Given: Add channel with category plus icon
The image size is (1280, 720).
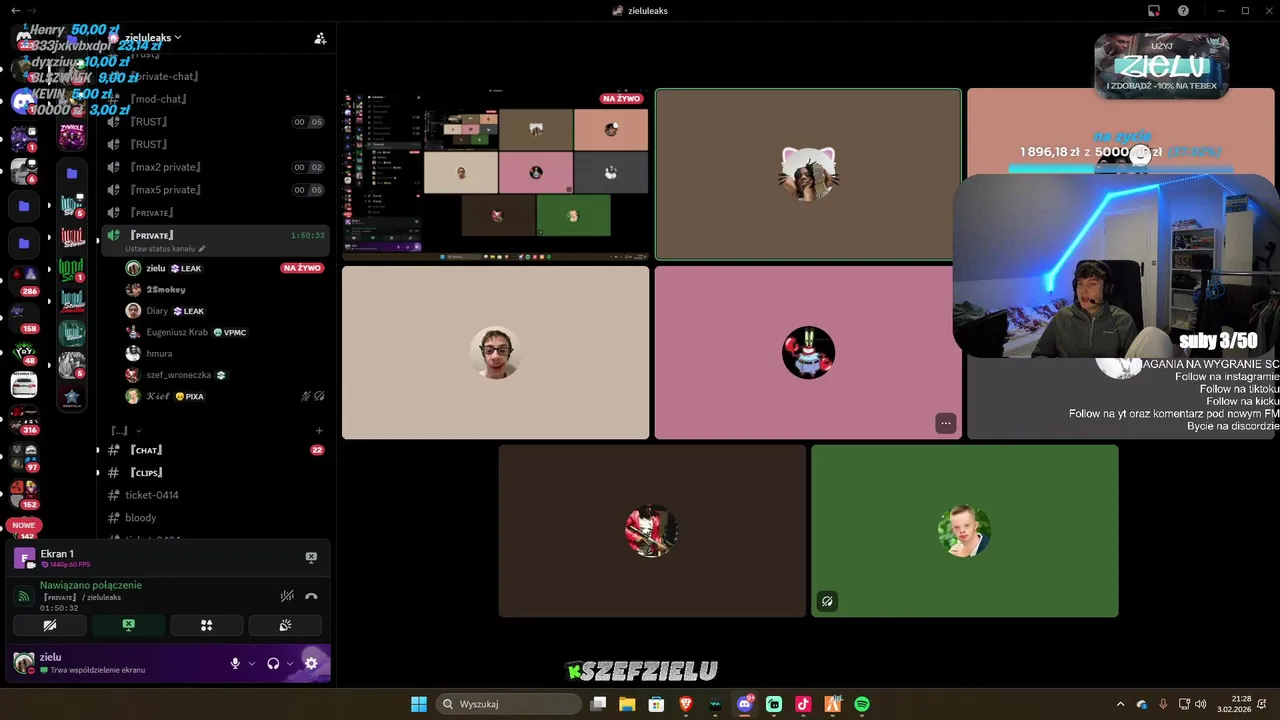Looking at the screenshot, I should pyautogui.click(x=319, y=431).
